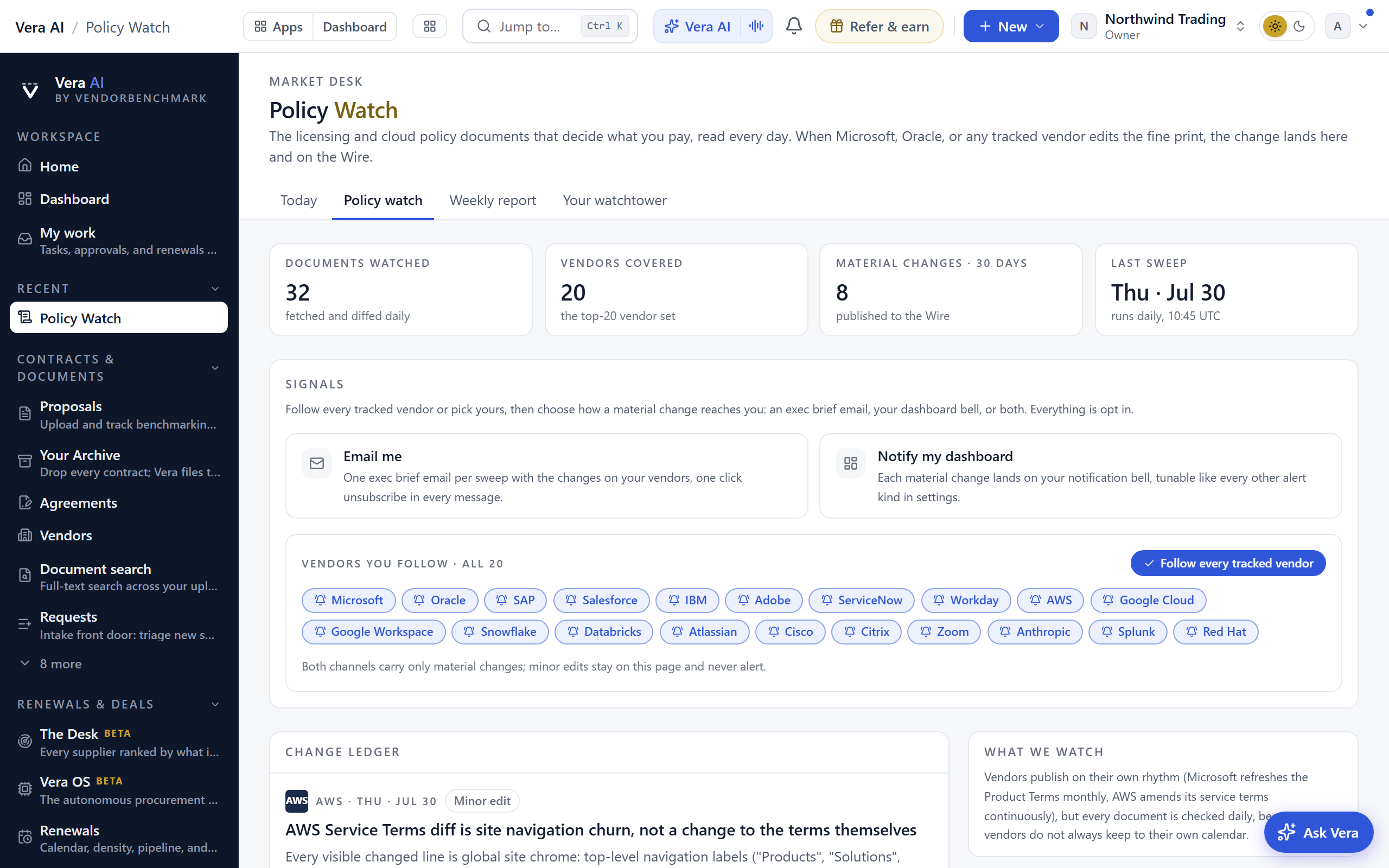This screenshot has width=1389, height=868.
Task: Click the Minor edit badge
Action: tap(482, 801)
